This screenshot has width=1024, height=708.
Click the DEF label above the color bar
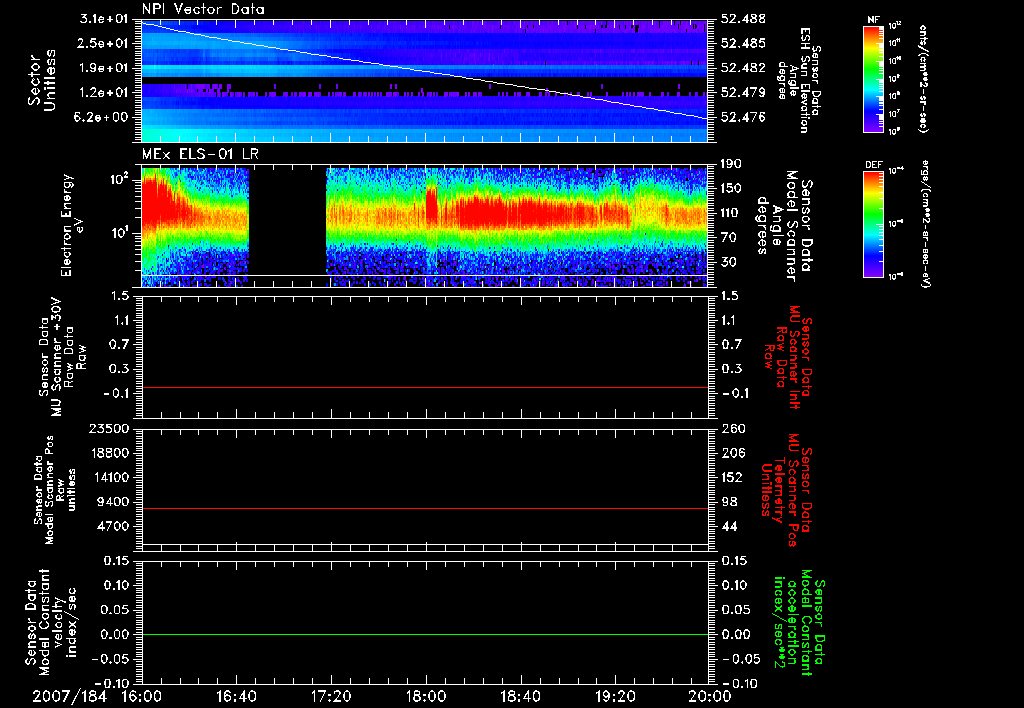[873, 165]
